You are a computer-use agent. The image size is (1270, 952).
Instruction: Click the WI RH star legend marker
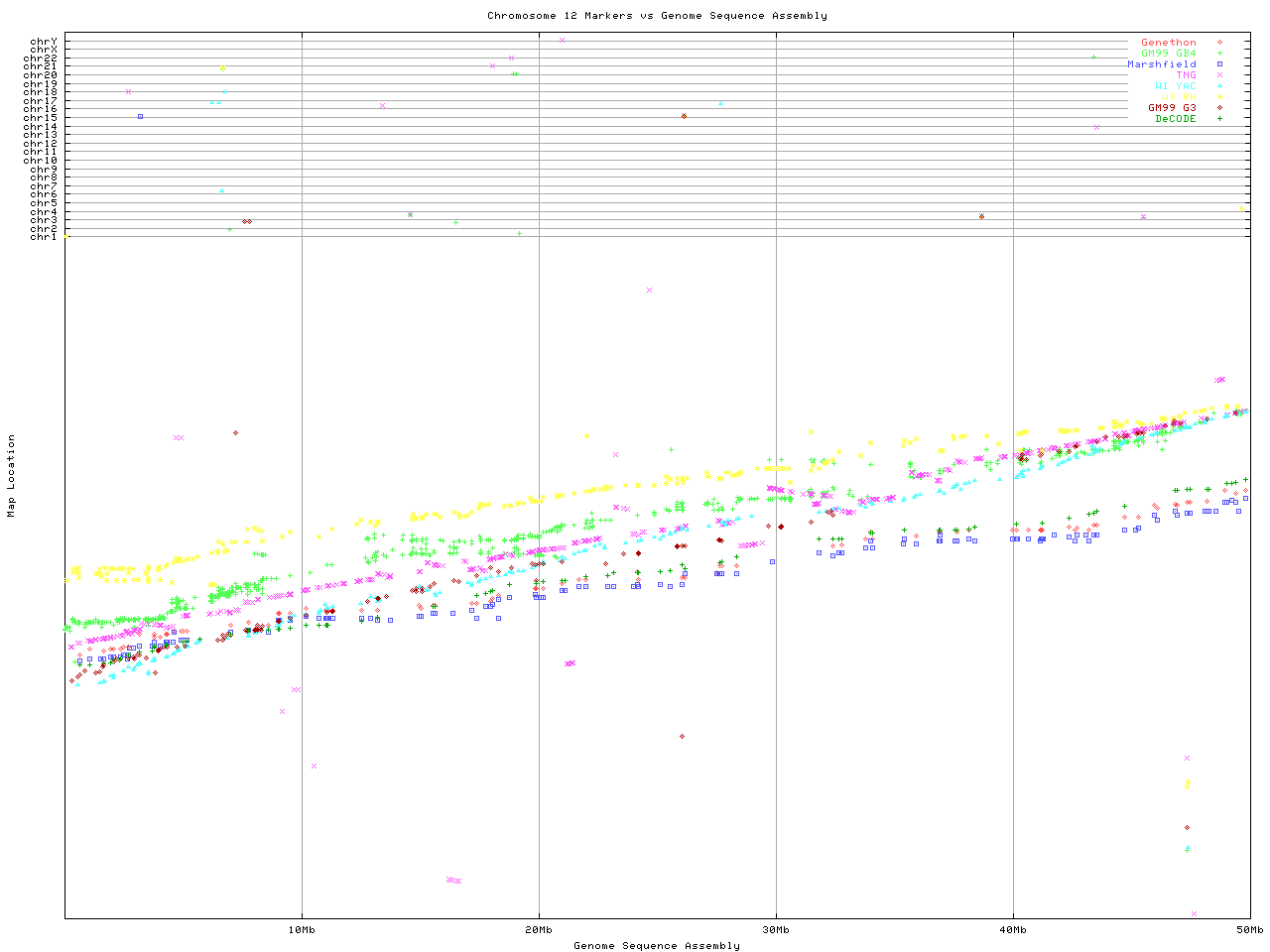(1219, 97)
